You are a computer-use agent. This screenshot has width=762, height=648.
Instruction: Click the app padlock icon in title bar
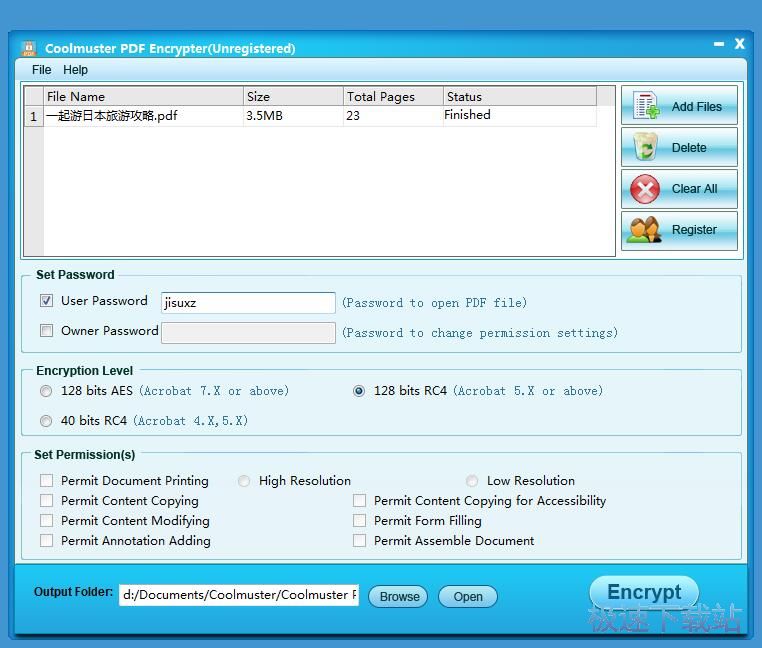[28, 48]
